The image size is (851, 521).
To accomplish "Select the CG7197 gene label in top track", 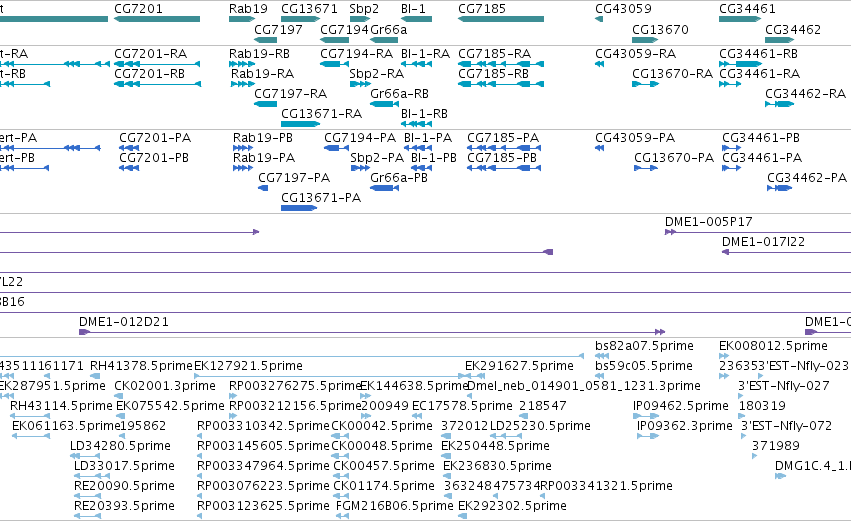I will (x=278, y=29).
